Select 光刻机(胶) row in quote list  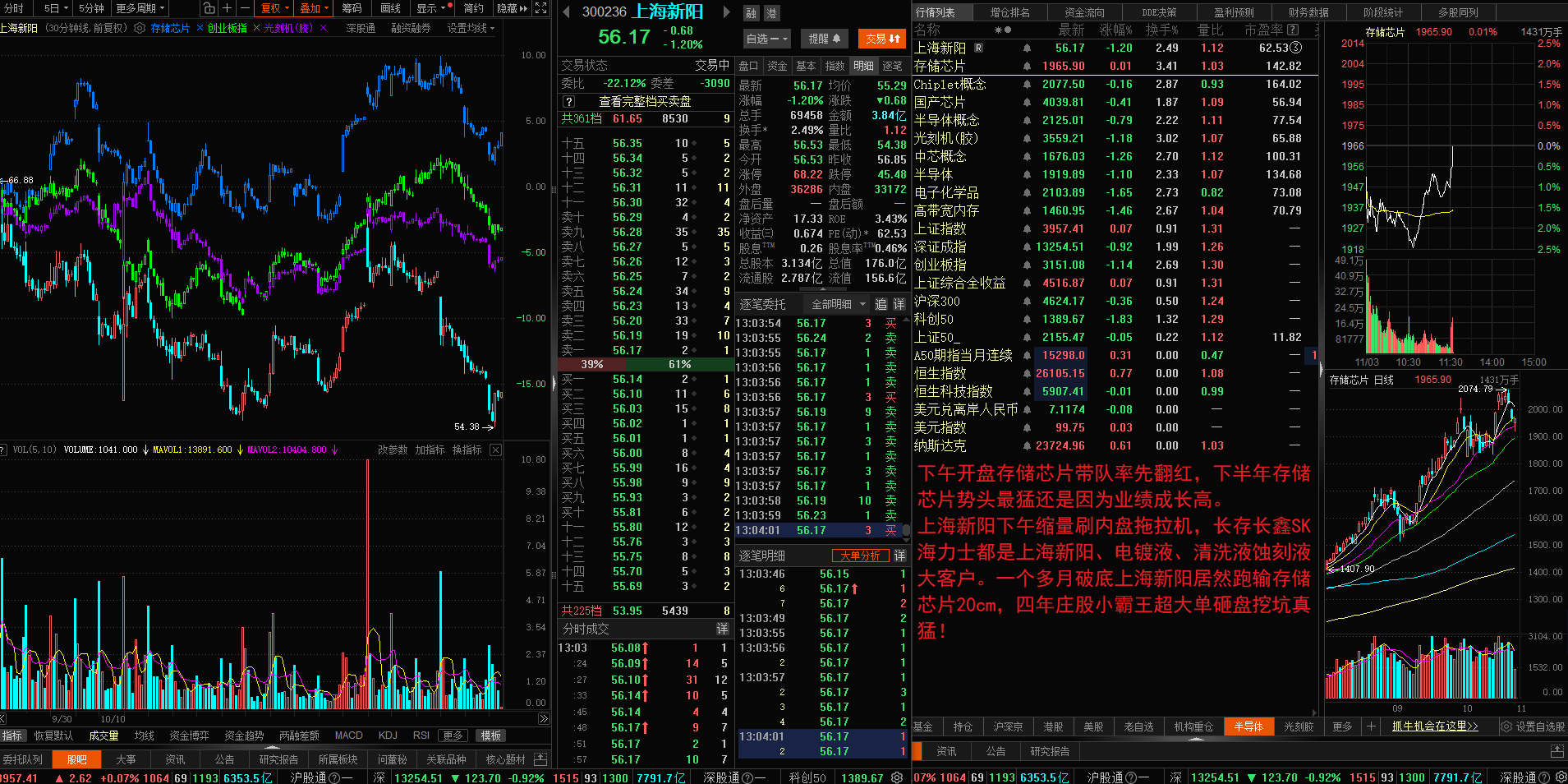coord(1115,139)
